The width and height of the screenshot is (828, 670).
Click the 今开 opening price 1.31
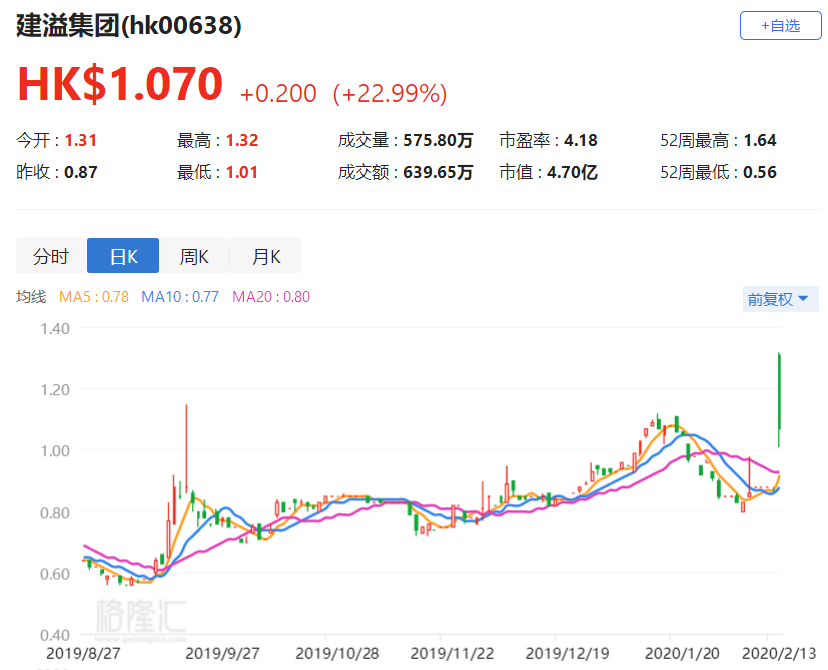point(81,140)
